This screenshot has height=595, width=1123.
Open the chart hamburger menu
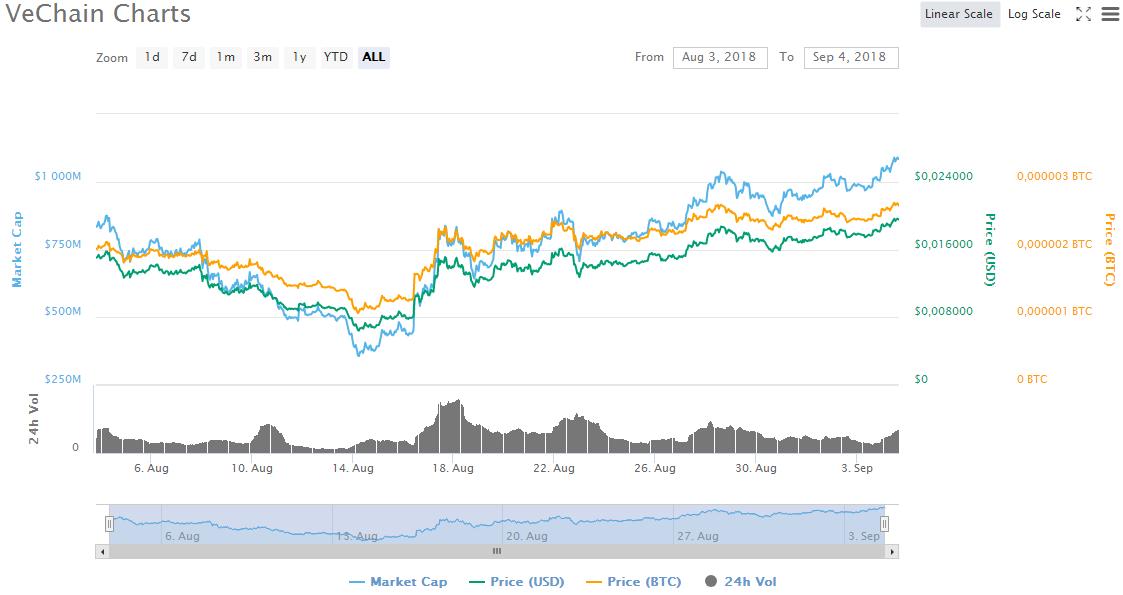[1110, 14]
